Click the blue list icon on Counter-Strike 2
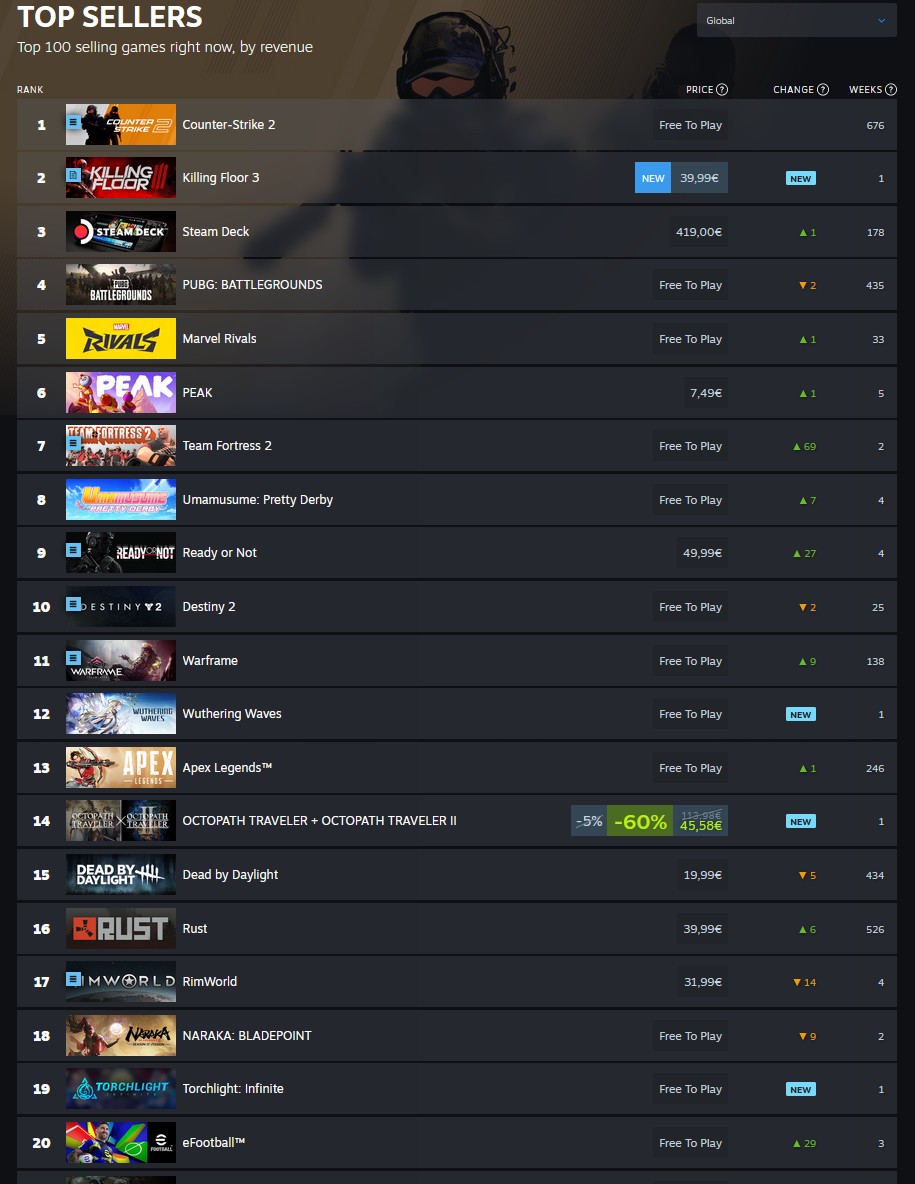 pos(73,121)
